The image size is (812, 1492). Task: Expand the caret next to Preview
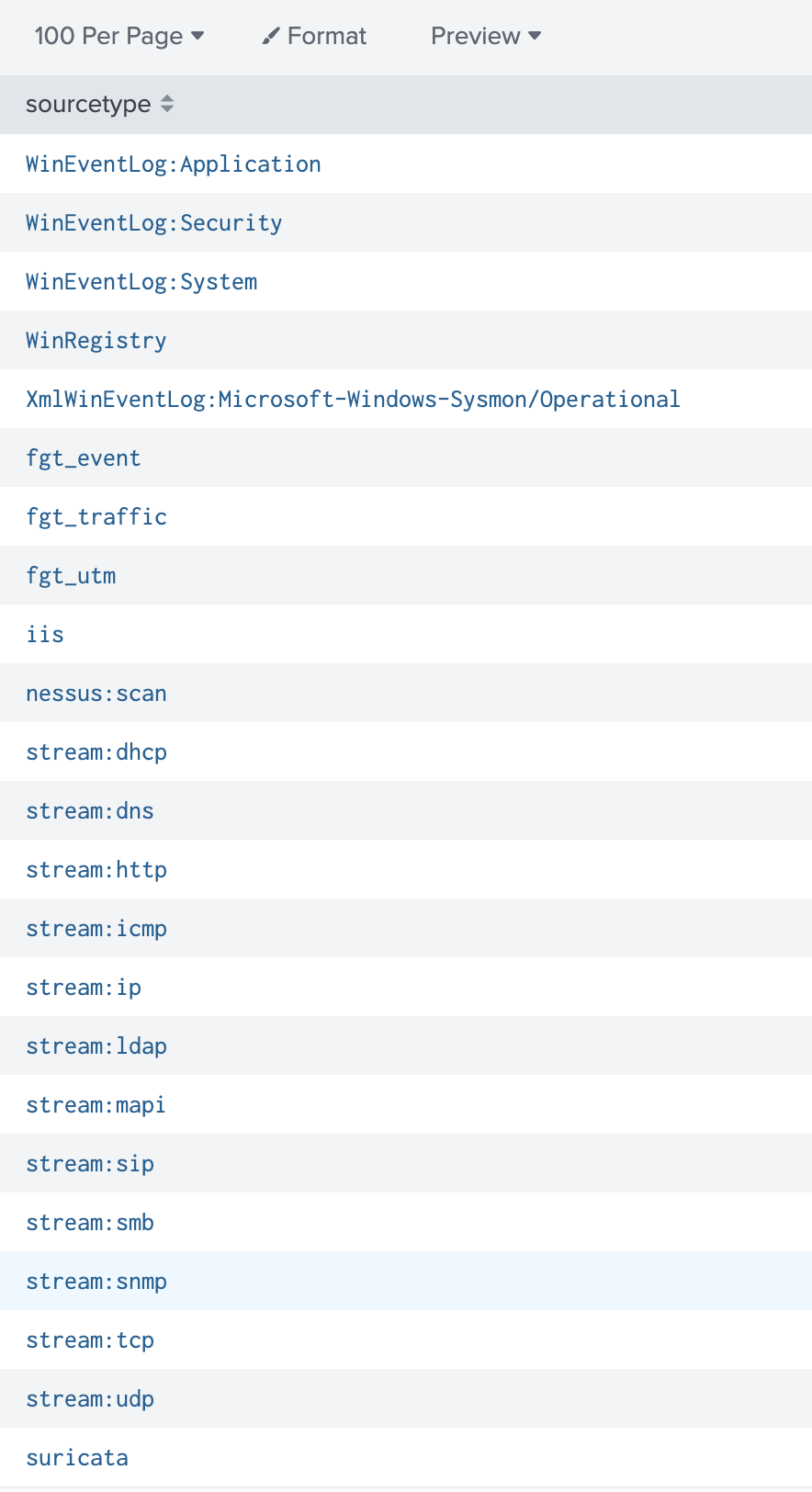coord(534,38)
